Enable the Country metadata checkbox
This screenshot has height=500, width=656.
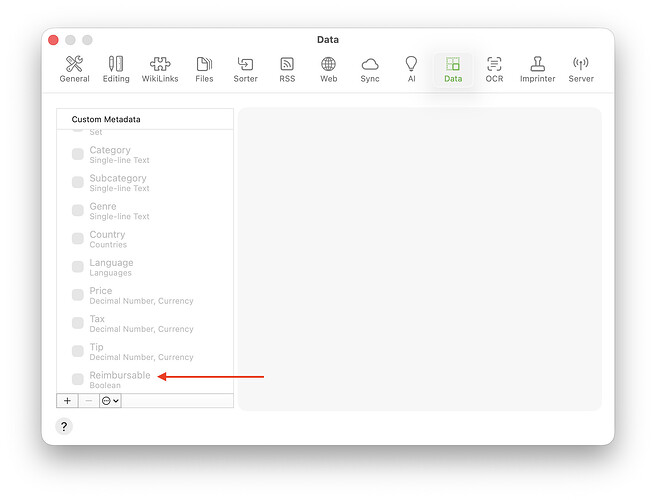point(78,238)
